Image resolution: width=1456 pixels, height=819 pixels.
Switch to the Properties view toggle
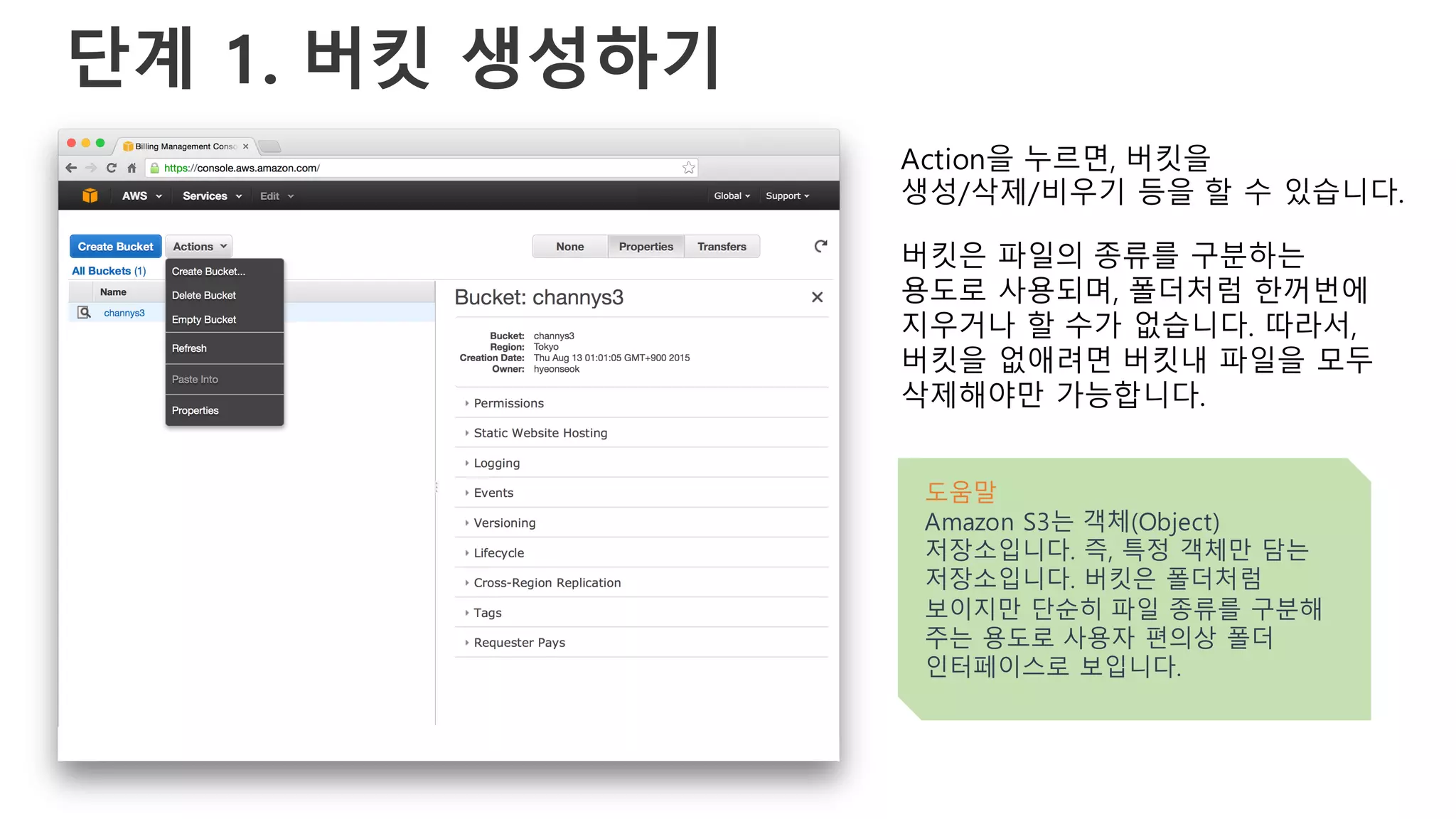point(646,247)
